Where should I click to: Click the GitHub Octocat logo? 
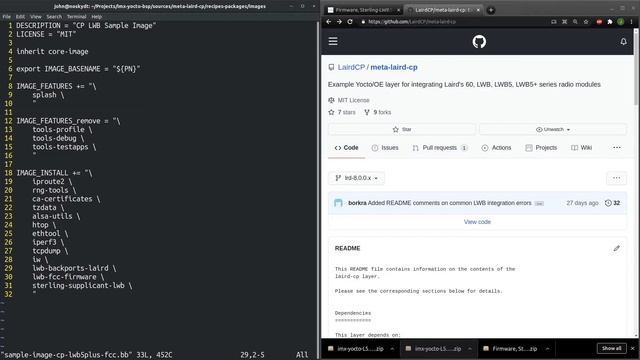click(x=479, y=42)
